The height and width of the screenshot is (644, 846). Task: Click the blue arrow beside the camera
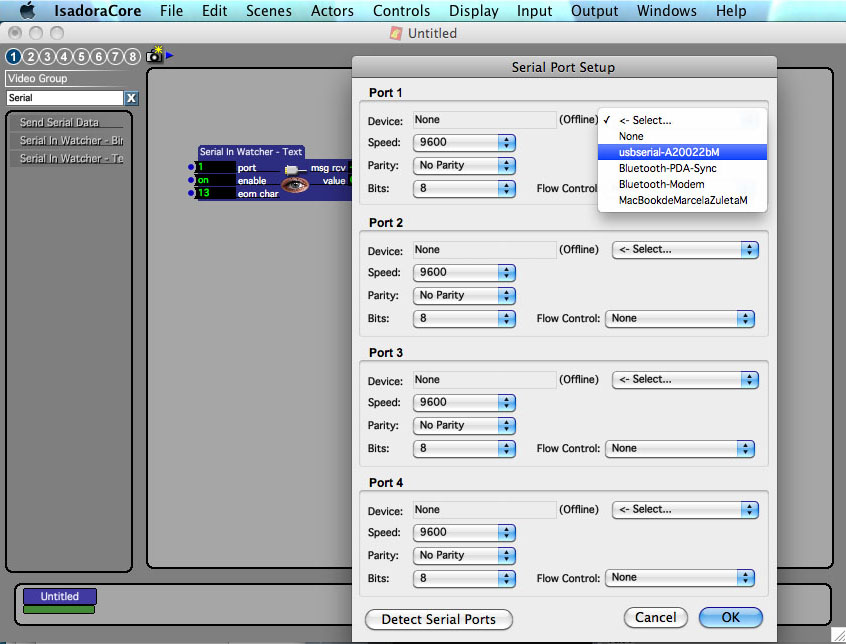pyautogui.click(x=169, y=55)
